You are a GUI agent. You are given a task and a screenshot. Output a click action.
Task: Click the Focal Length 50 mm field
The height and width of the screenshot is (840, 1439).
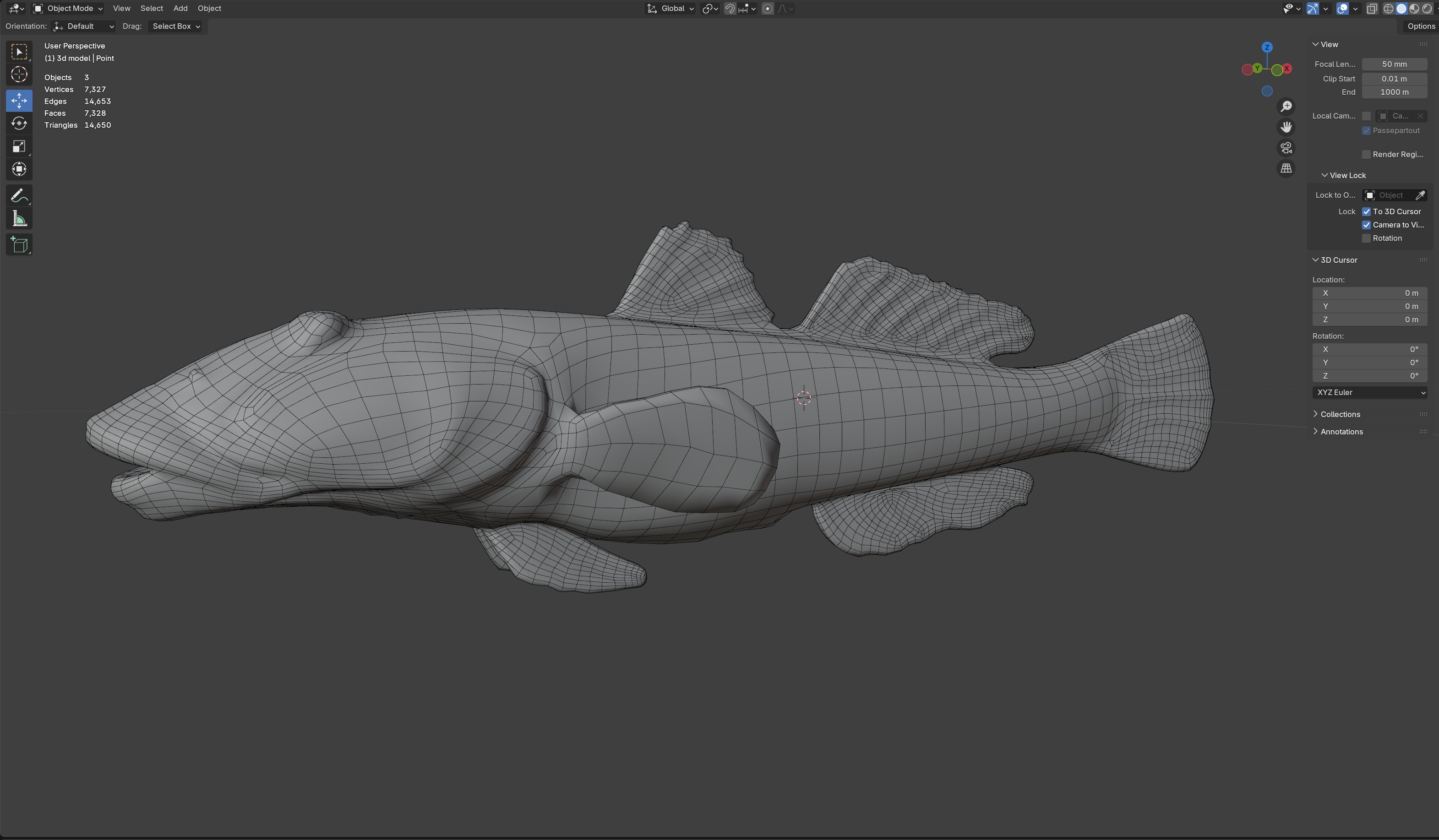pyautogui.click(x=1394, y=65)
